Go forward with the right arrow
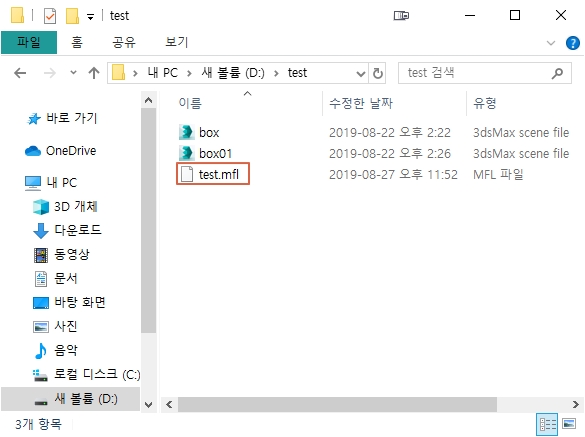Image resolution: width=585 pixels, height=437 pixels. click(x=50, y=73)
